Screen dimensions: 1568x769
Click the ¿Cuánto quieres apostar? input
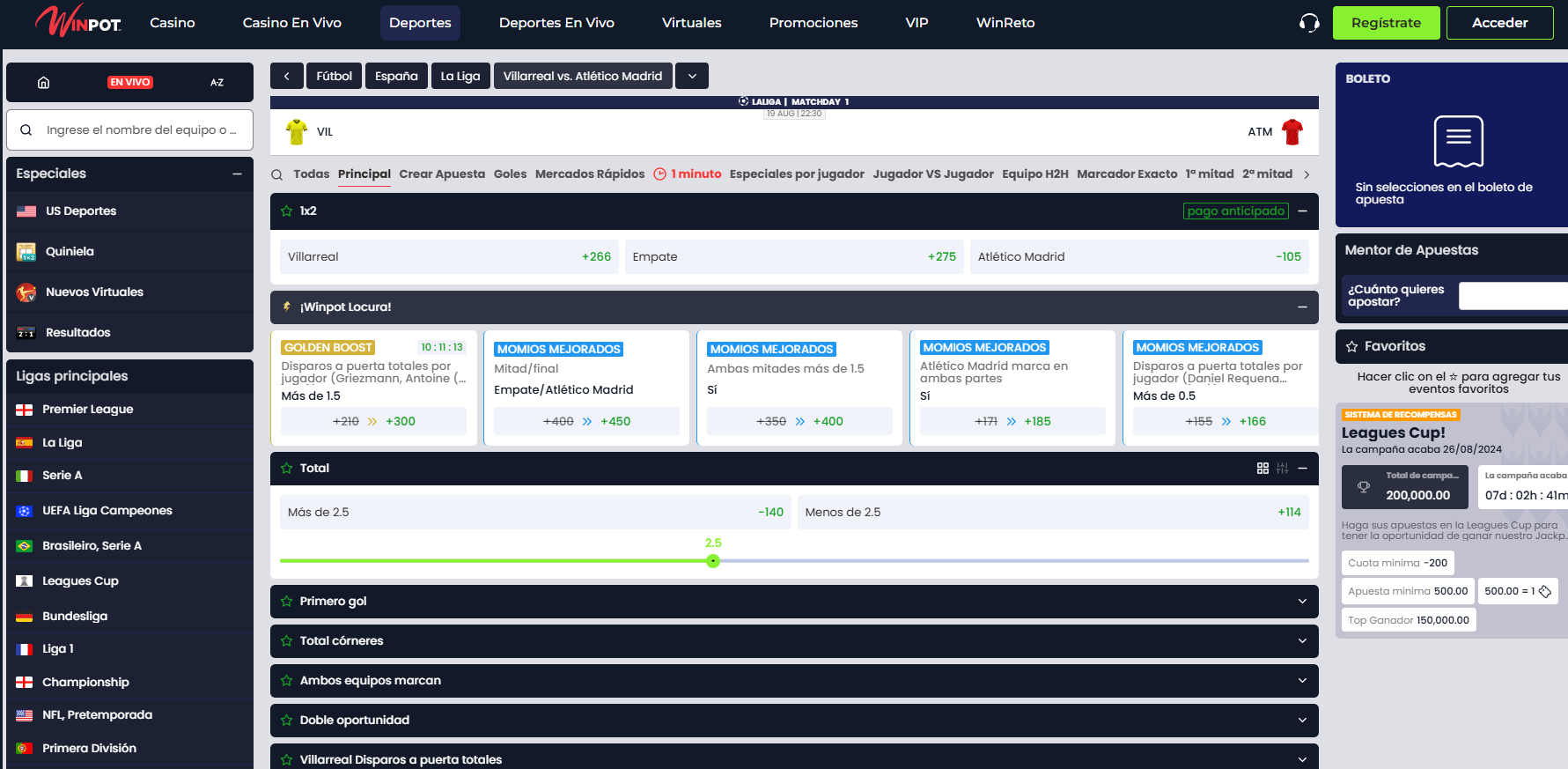pyautogui.click(x=1513, y=296)
